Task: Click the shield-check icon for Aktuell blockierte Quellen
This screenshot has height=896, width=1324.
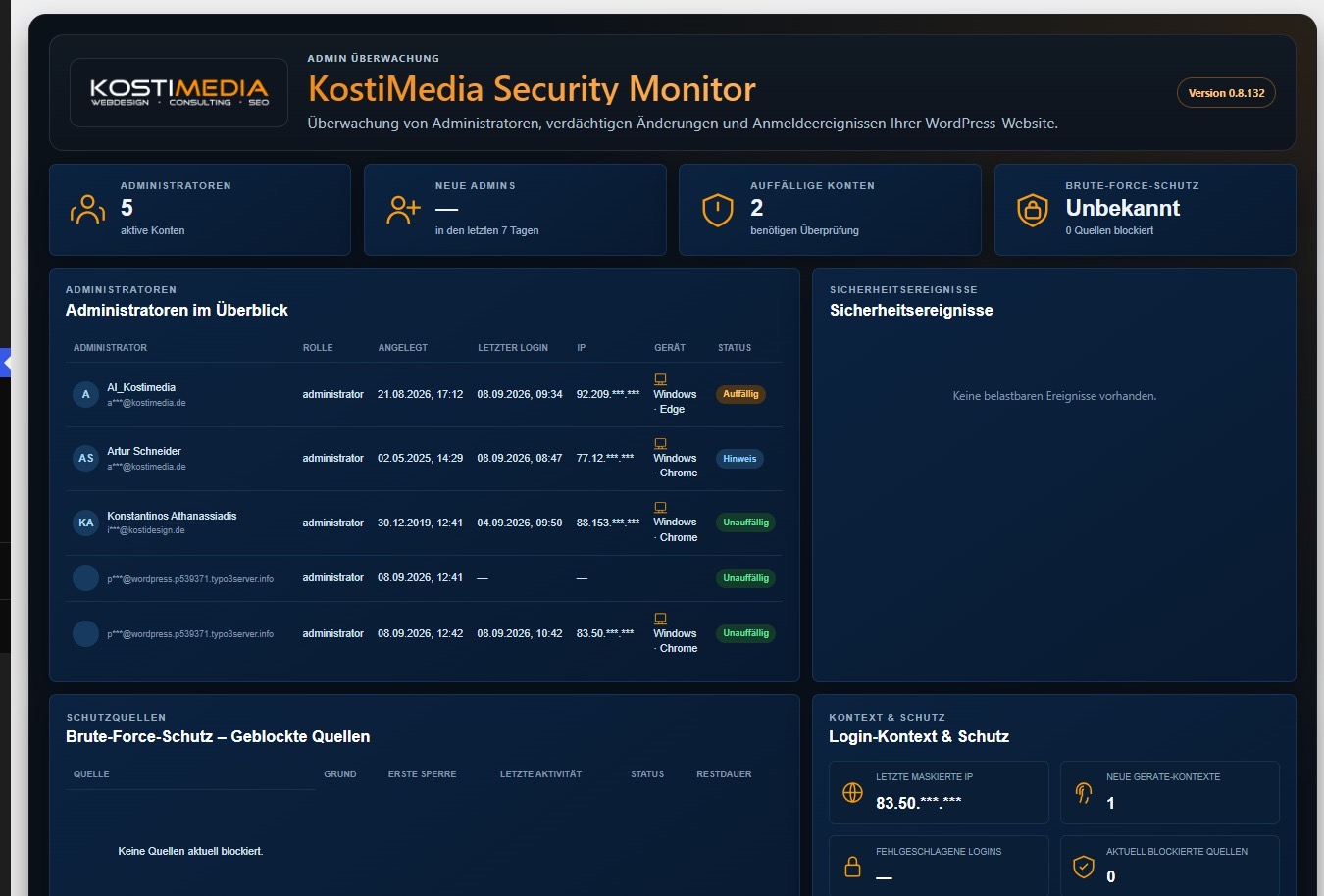Action: [1084, 867]
